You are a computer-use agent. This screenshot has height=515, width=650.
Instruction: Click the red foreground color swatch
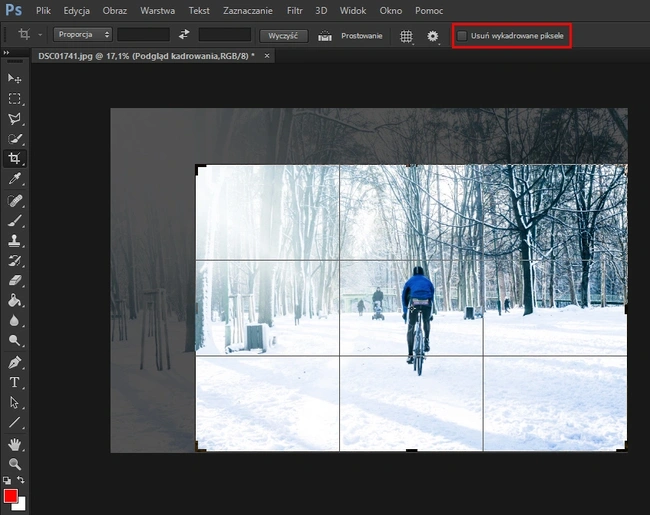click(10, 495)
